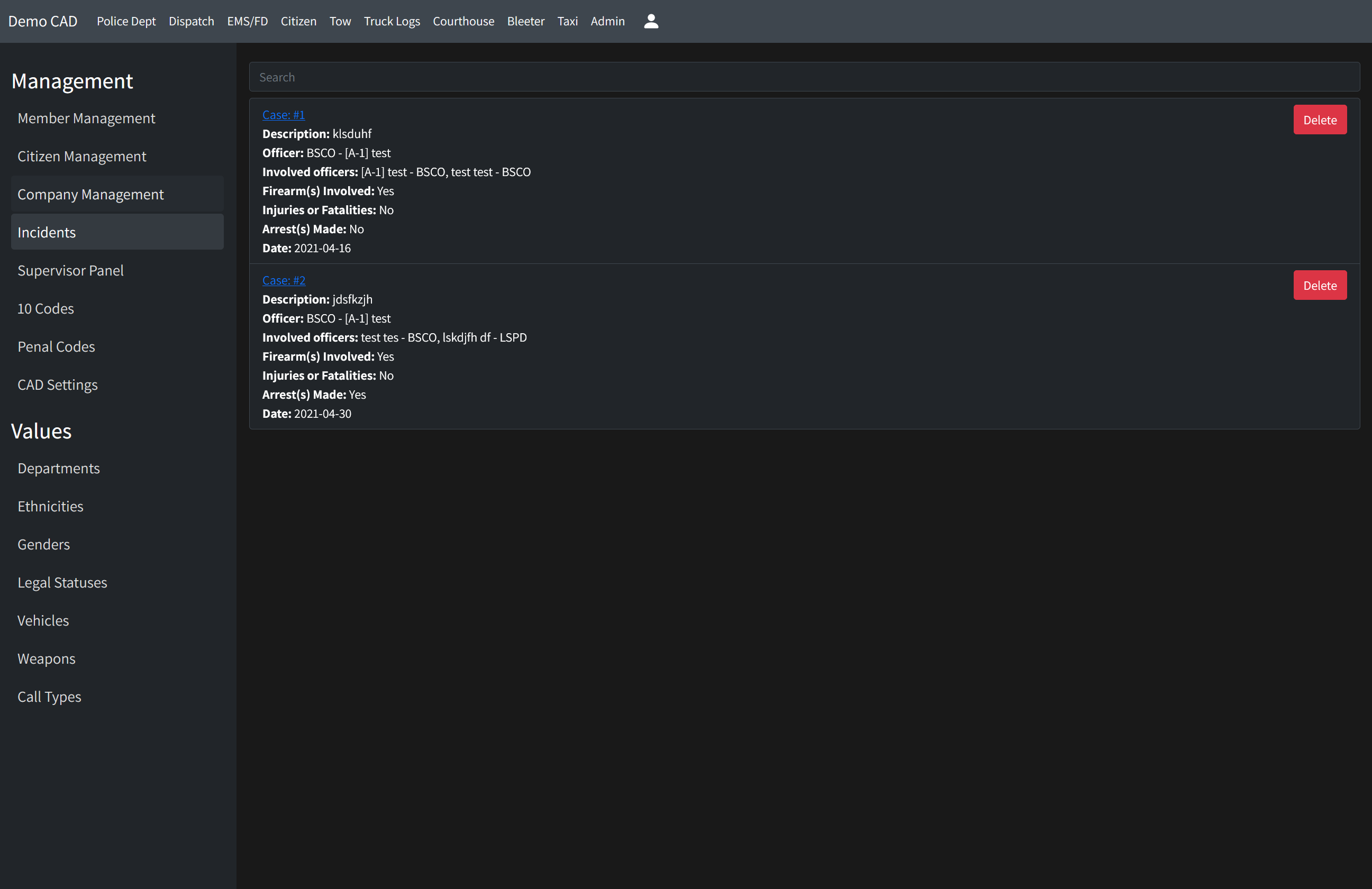The height and width of the screenshot is (889, 1372).
Task: Open the Bleeter nav link
Action: [525, 21]
